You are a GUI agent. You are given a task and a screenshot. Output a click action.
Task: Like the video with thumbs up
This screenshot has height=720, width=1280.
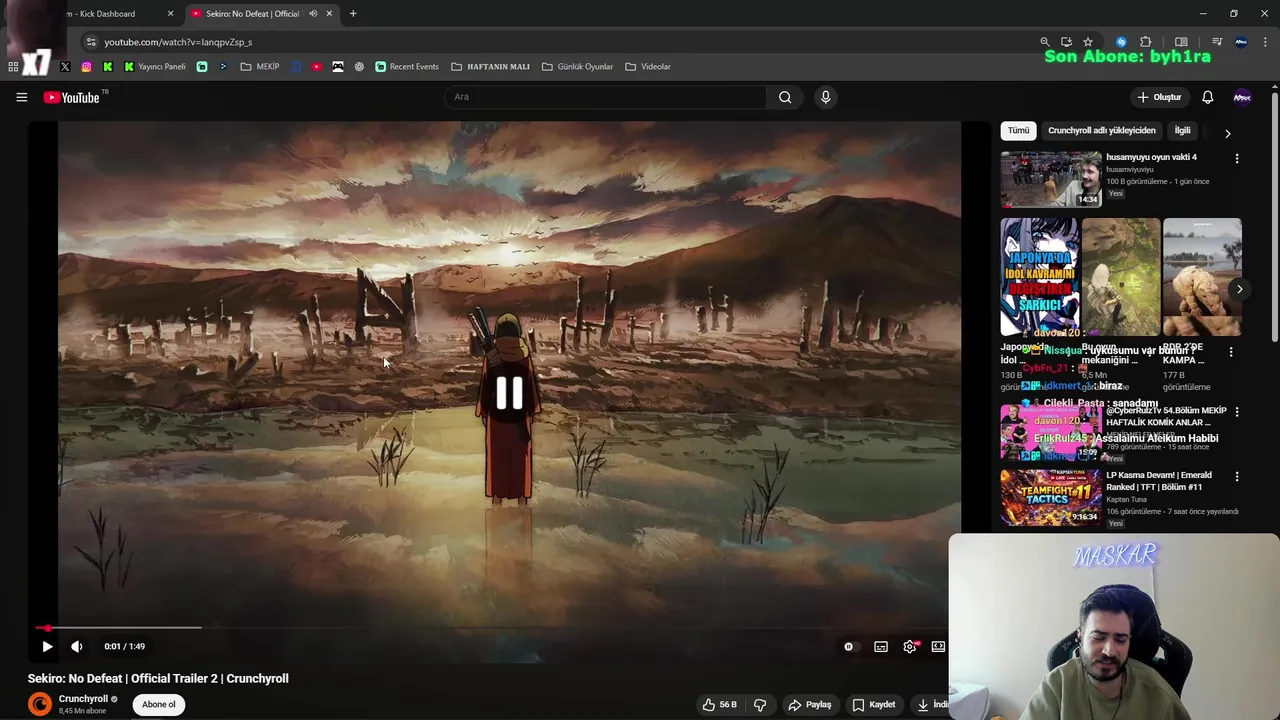pos(721,704)
